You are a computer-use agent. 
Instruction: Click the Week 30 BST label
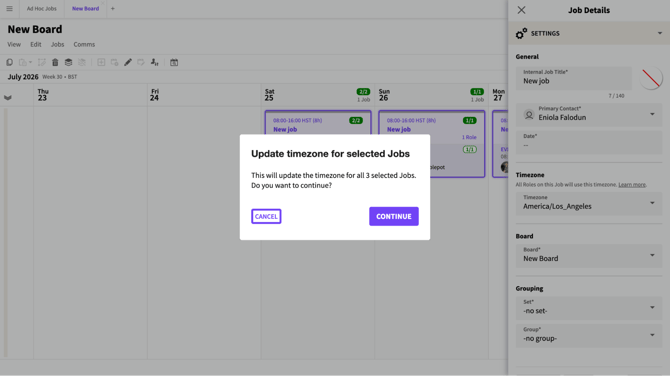[59, 77]
